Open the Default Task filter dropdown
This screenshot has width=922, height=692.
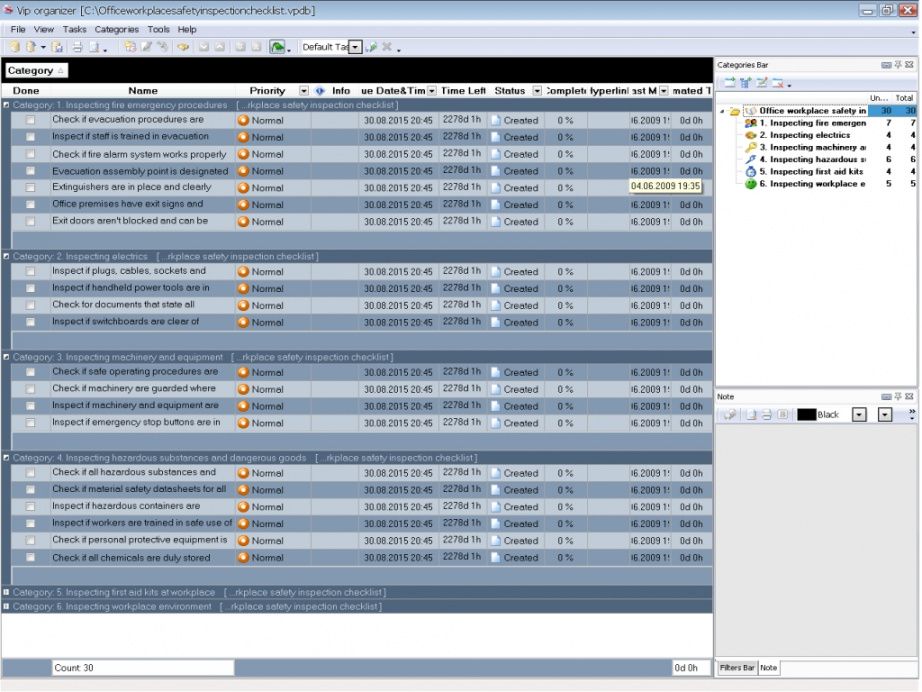click(355, 47)
